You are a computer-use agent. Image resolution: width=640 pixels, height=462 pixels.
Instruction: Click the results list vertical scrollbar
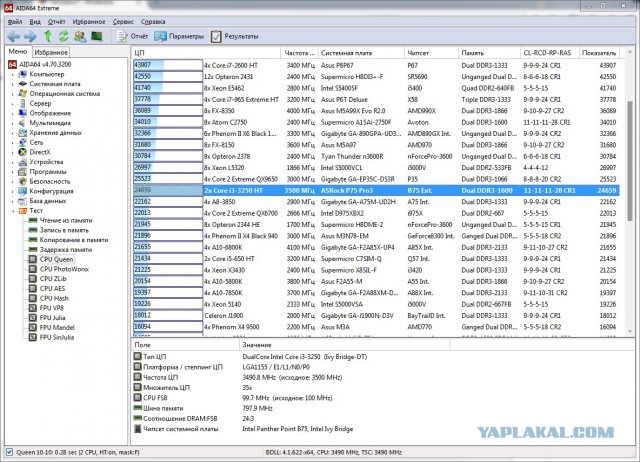click(x=629, y=200)
